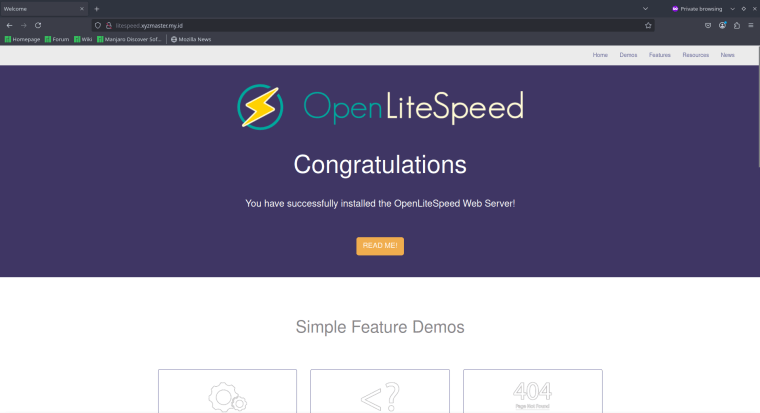The image size is (760, 413).
Task: Select the Welcome browser tab
Action: (44, 9)
